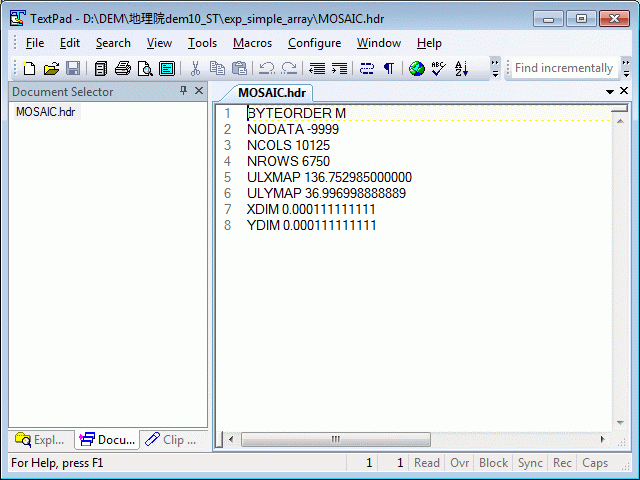Undo the last action via toolbar arrow
The width and height of the screenshot is (640, 480).
pyautogui.click(x=267, y=68)
